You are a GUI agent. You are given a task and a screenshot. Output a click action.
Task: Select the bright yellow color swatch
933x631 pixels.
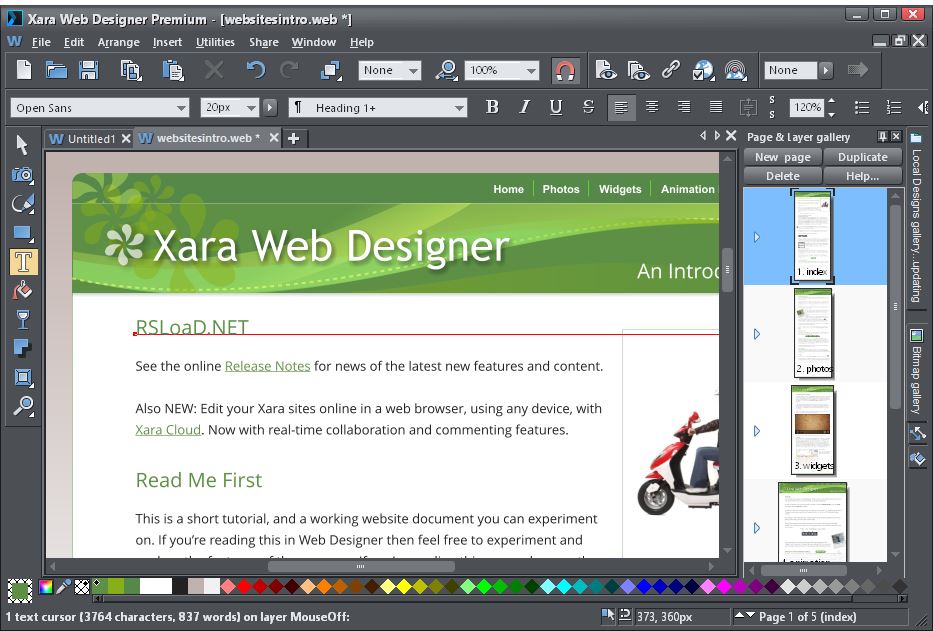click(403, 587)
